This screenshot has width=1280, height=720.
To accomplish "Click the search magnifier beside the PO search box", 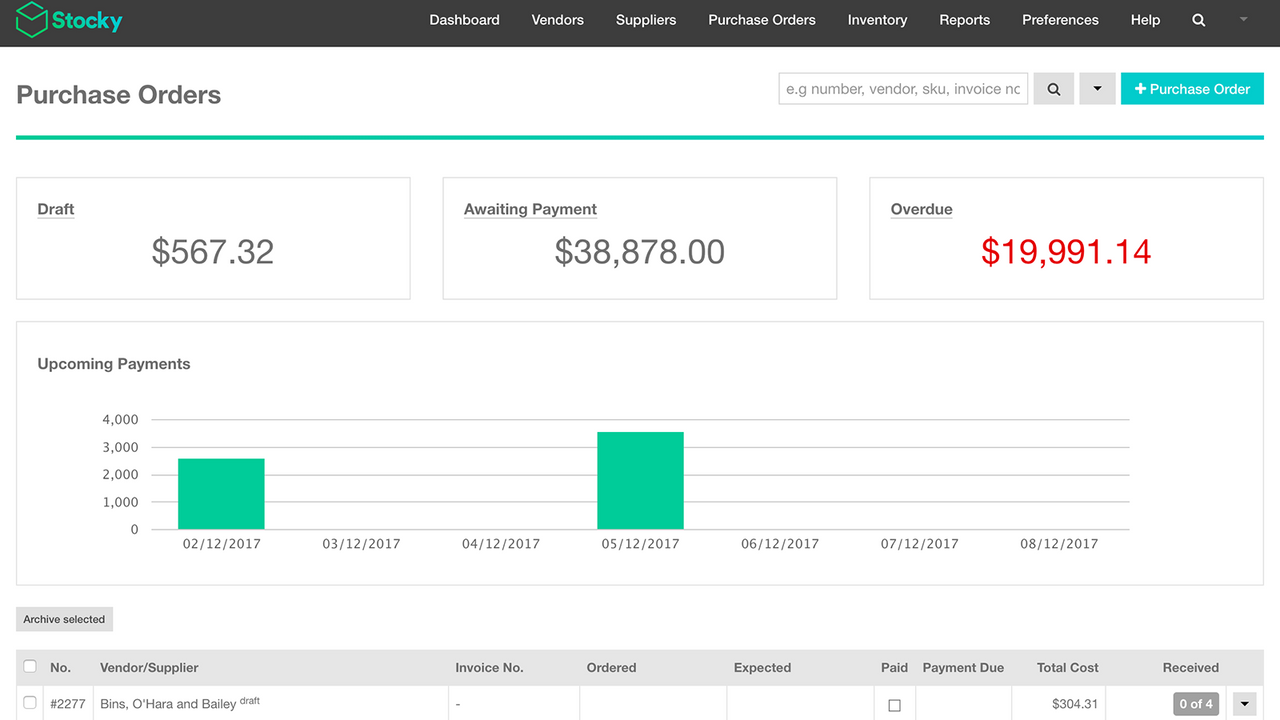I will click(1053, 88).
